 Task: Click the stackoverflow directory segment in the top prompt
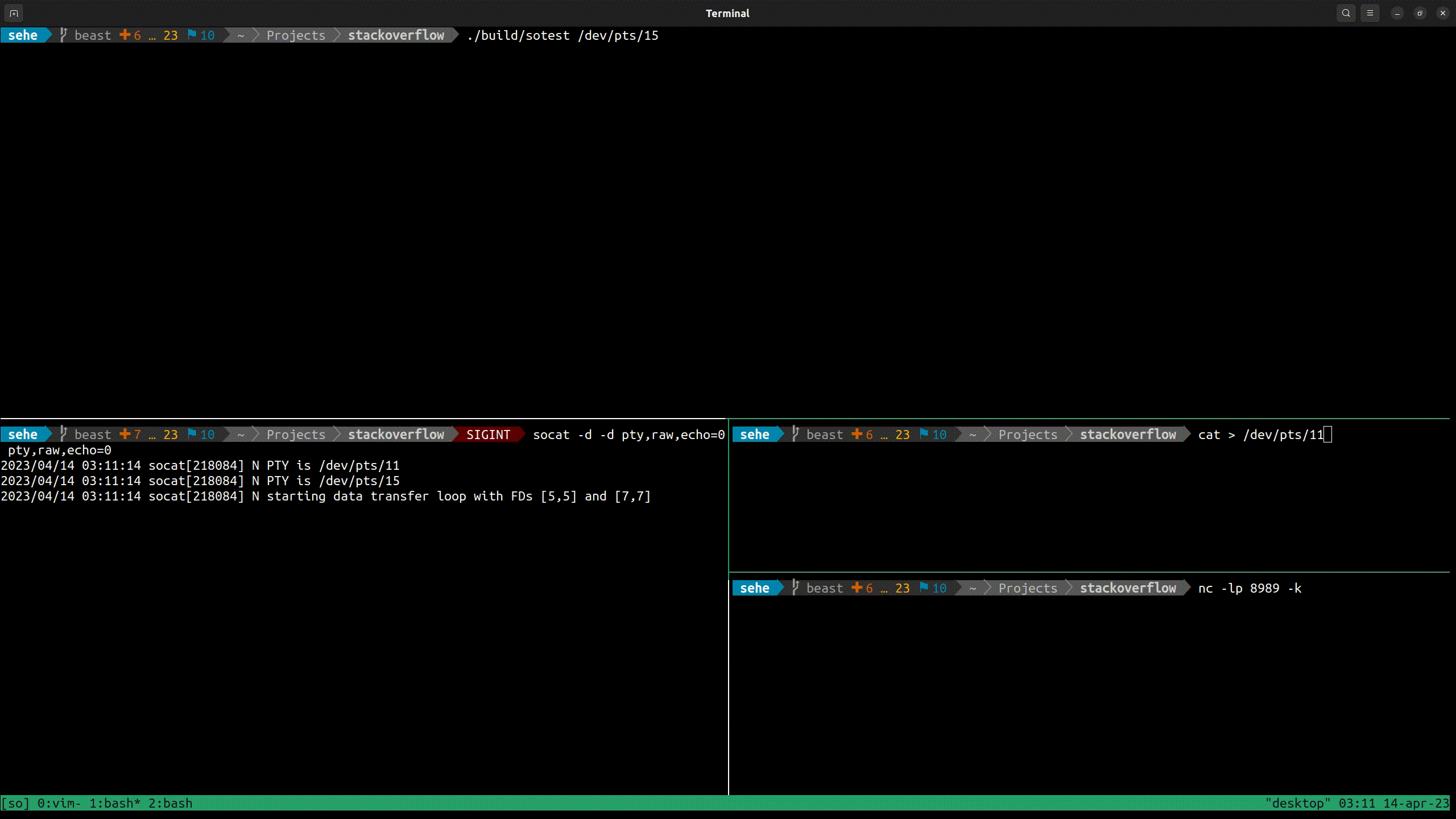pyautogui.click(x=396, y=35)
